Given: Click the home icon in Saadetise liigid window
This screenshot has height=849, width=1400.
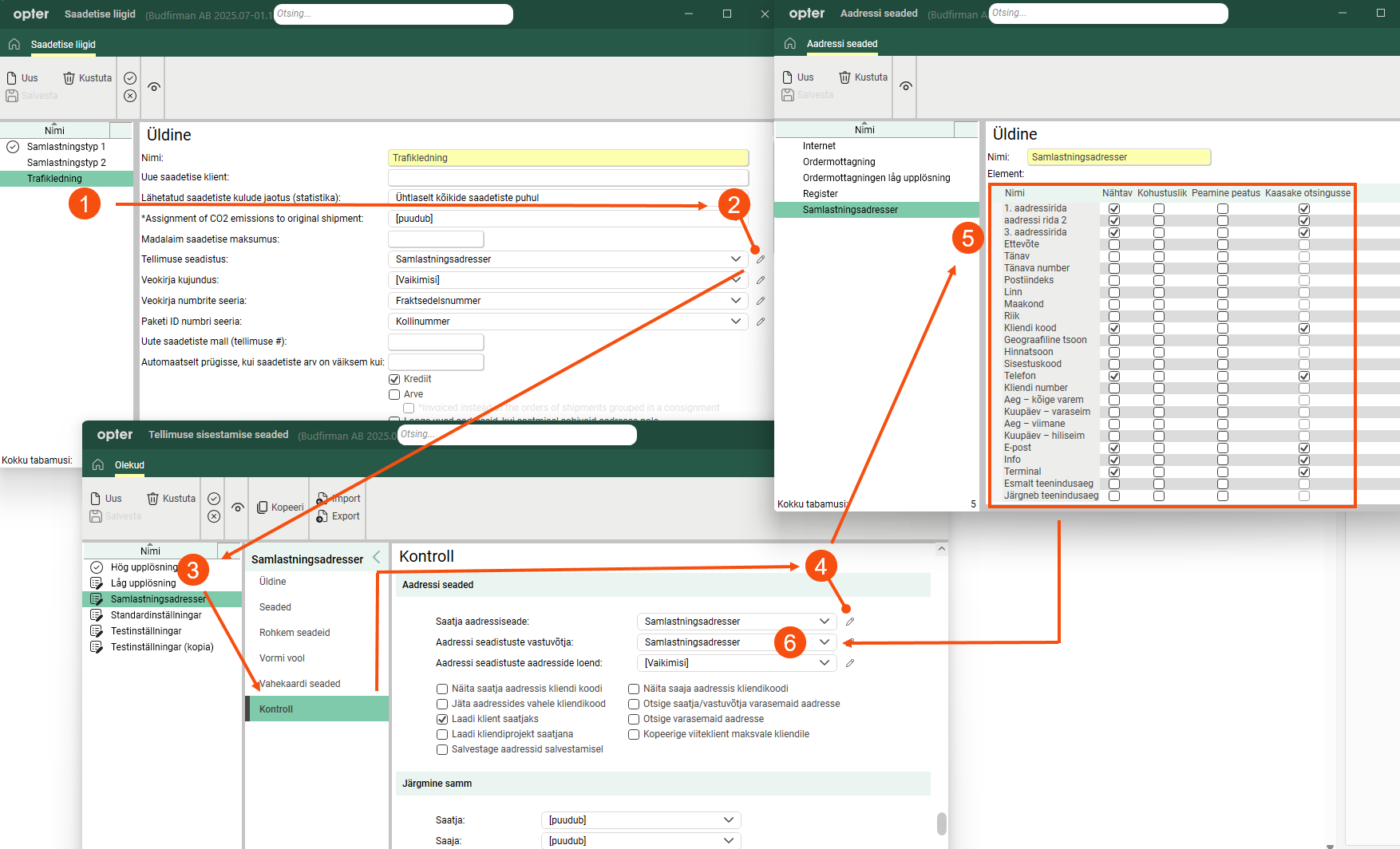Looking at the screenshot, I should click(14, 45).
